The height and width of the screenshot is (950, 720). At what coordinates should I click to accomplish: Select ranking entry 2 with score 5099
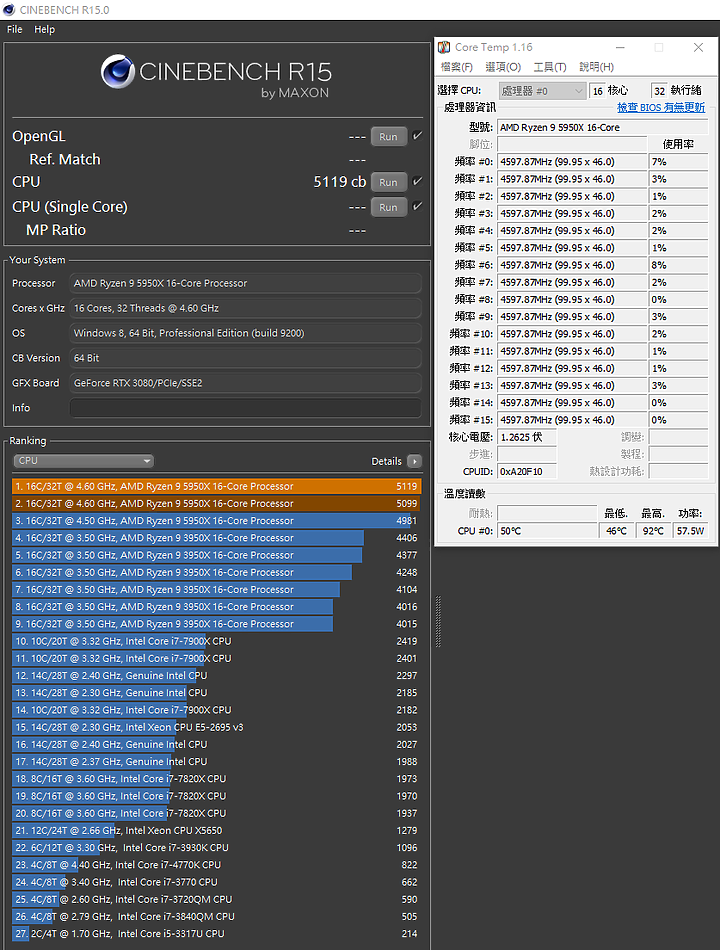coord(216,503)
